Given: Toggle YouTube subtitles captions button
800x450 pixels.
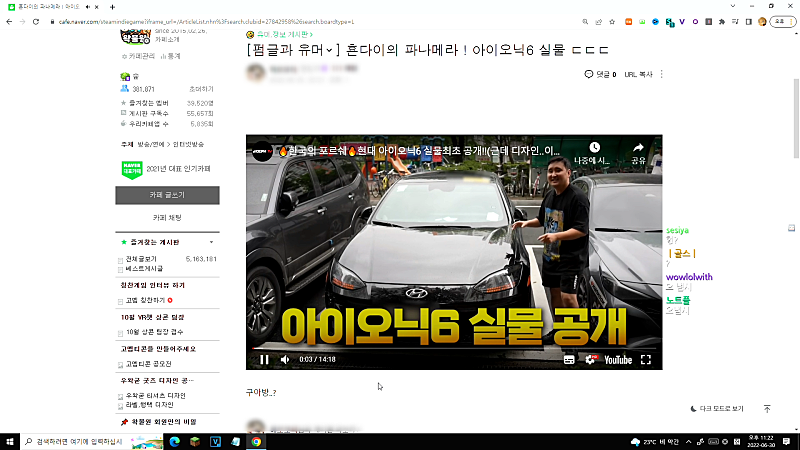Looking at the screenshot, I should coord(569,360).
